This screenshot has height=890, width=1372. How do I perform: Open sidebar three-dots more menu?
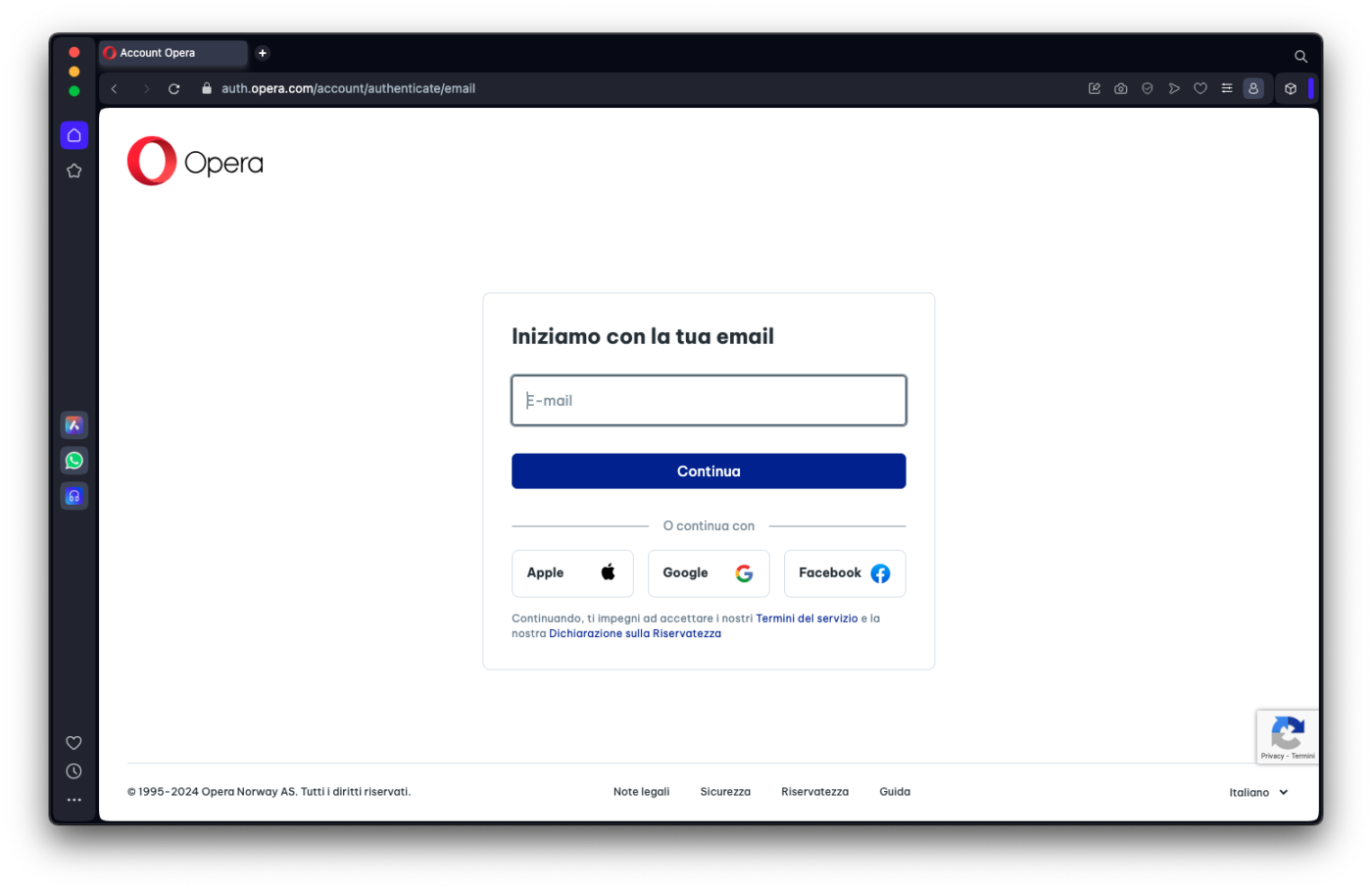click(x=73, y=800)
